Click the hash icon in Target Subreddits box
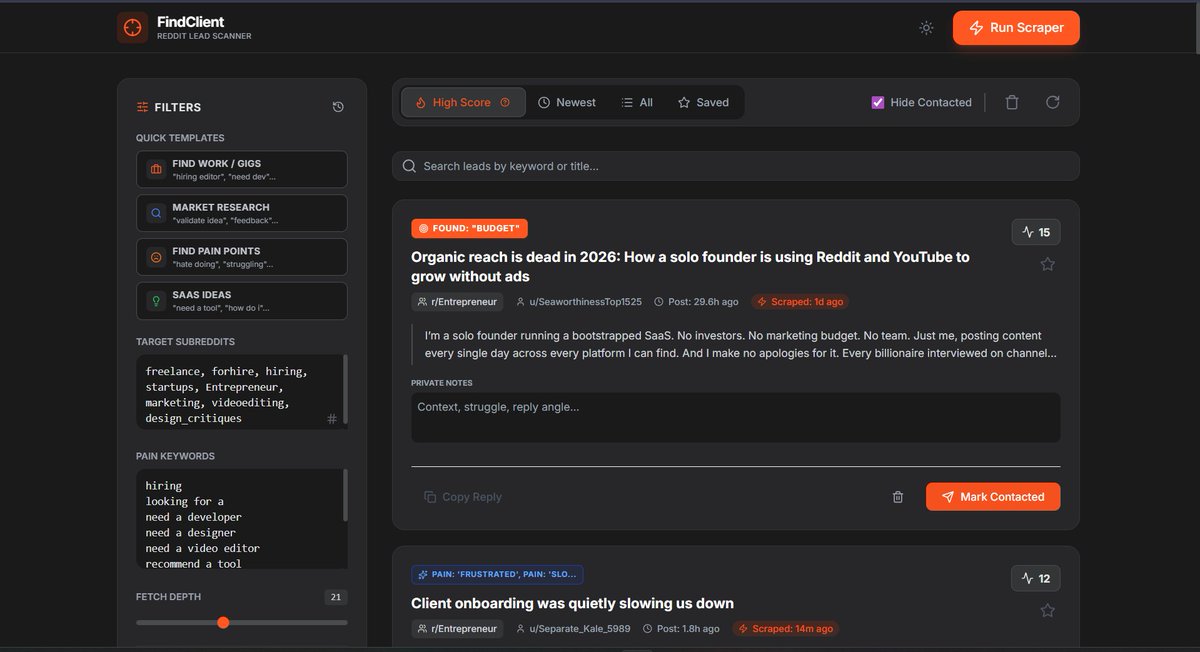 (332, 419)
